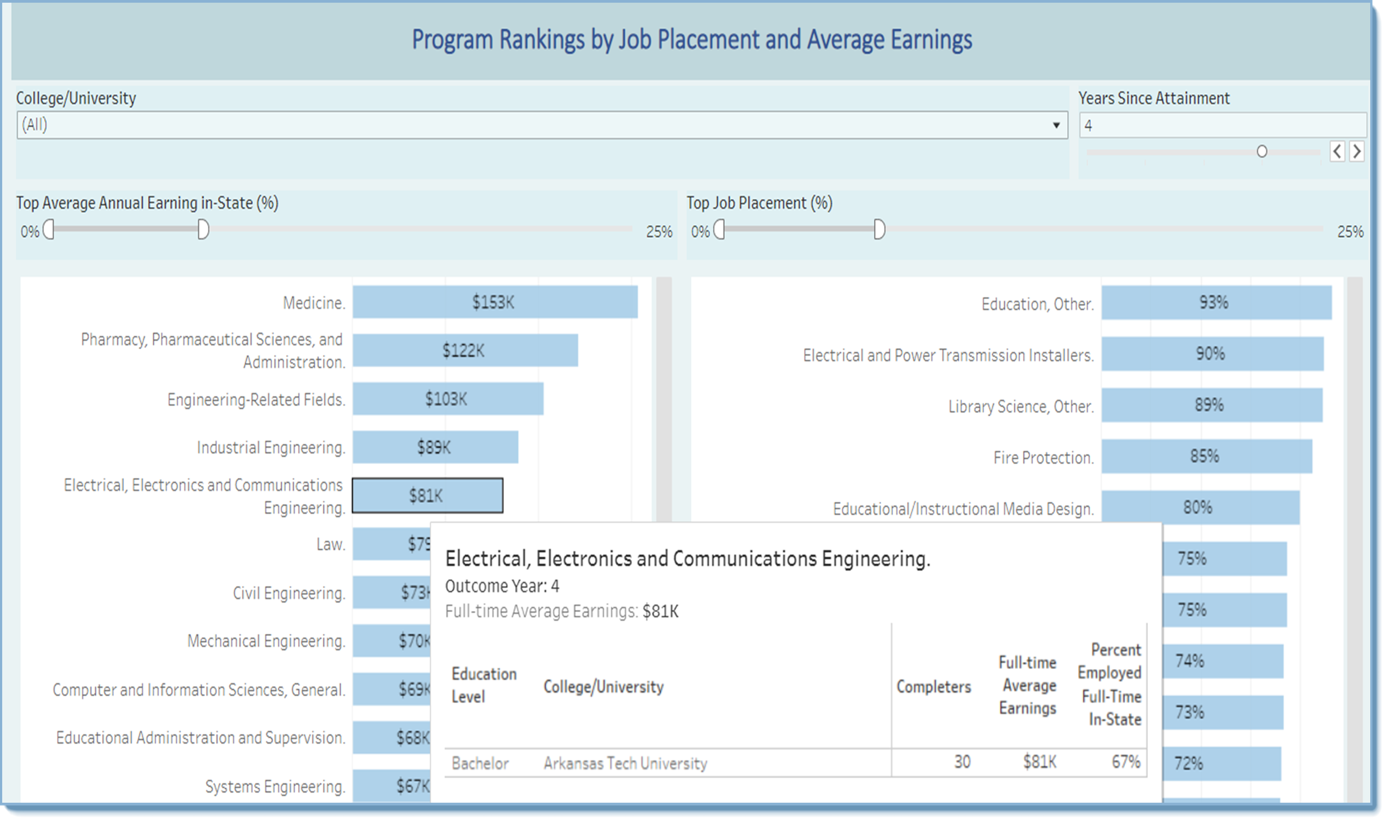This screenshot has width=1400, height=840.
Task: Select the Pharmacy $122K bar
Action: coord(465,350)
